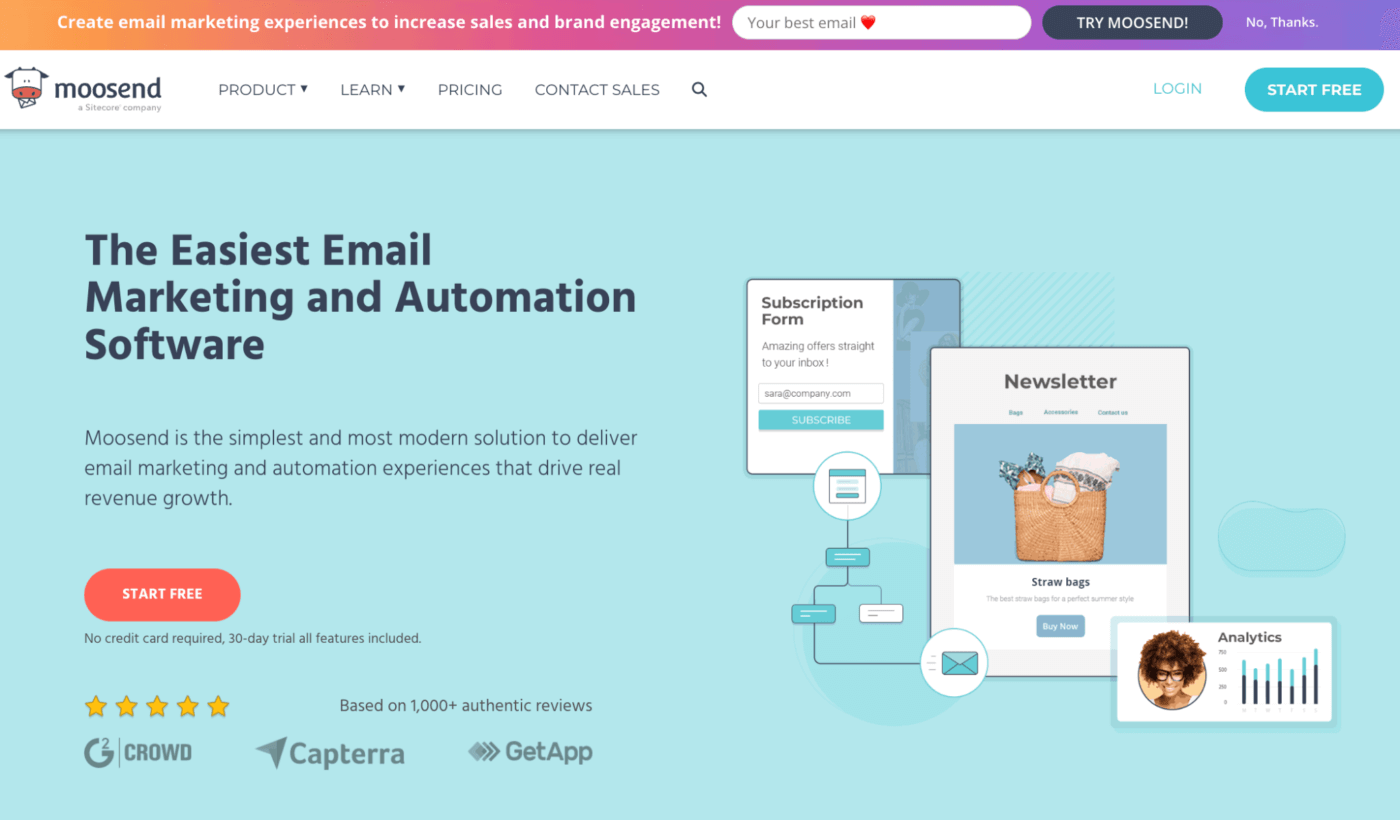Click the 'The Easiest Email Marketing' headline
Viewport: 1400px width, 820px height.
coord(360,297)
